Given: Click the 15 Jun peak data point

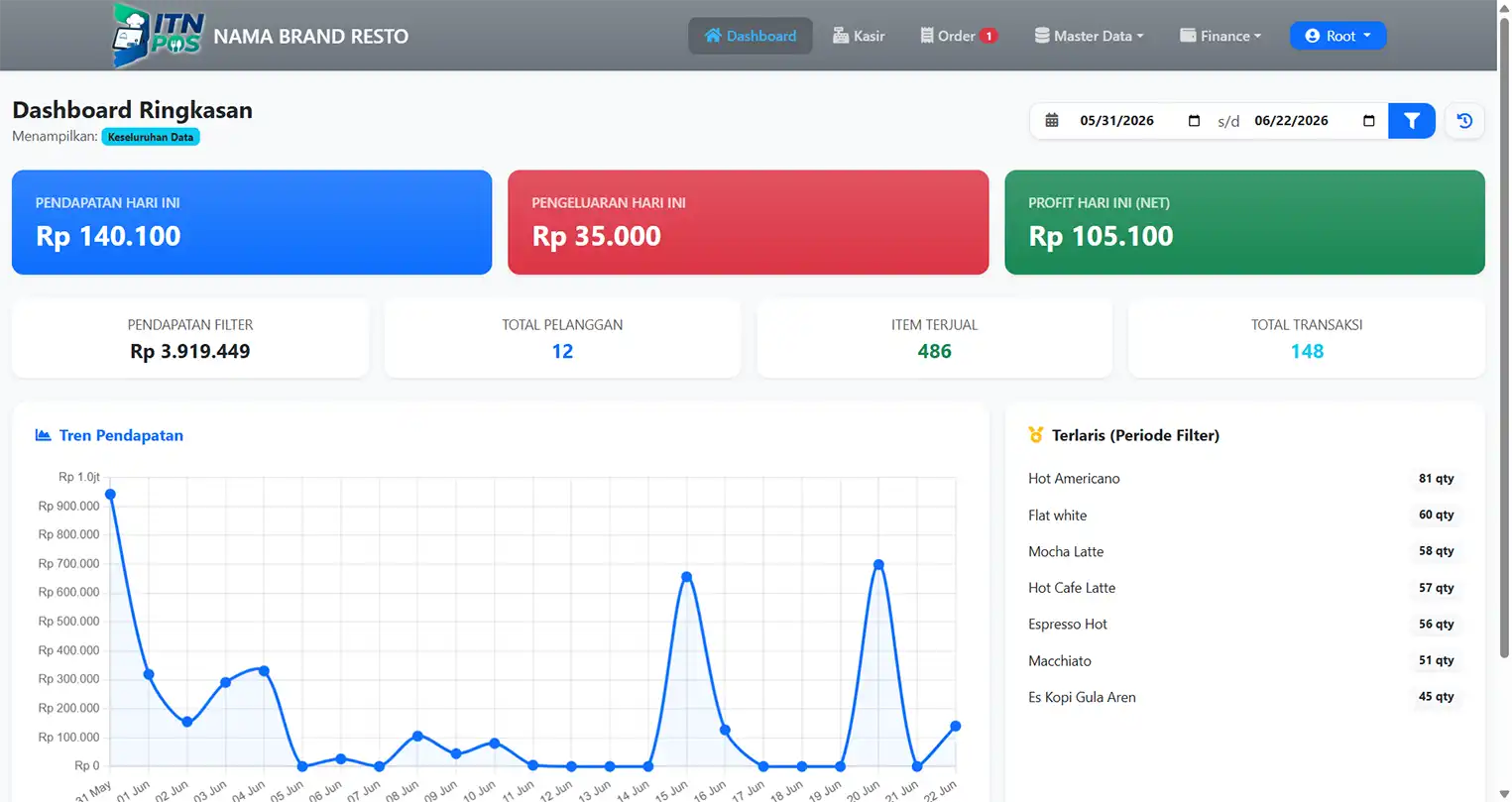Looking at the screenshot, I should pos(686,577).
